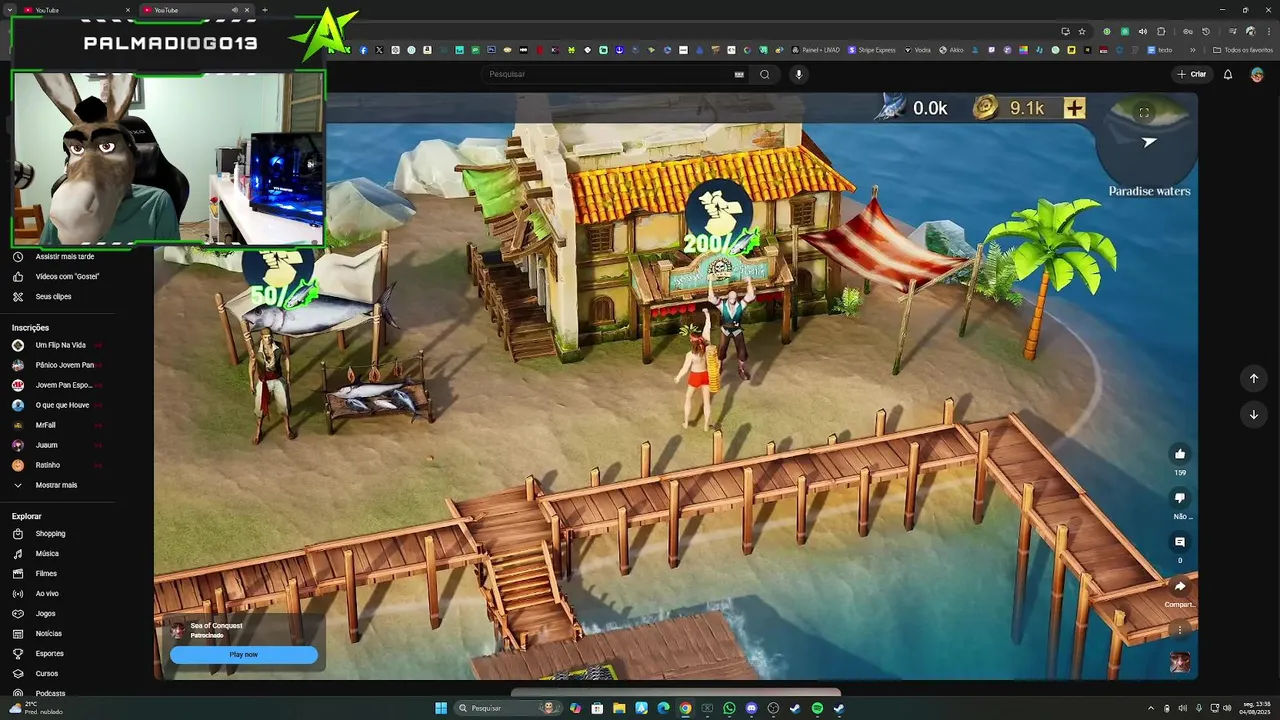Click the Música note icon
The height and width of the screenshot is (720, 1280).
pyautogui.click(x=17, y=554)
